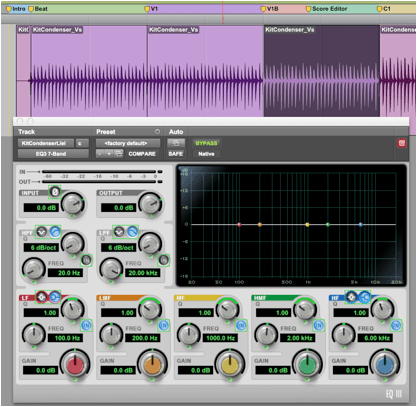
Task: Toggle the HF band IN button
Action: pyautogui.click(x=396, y=325)
